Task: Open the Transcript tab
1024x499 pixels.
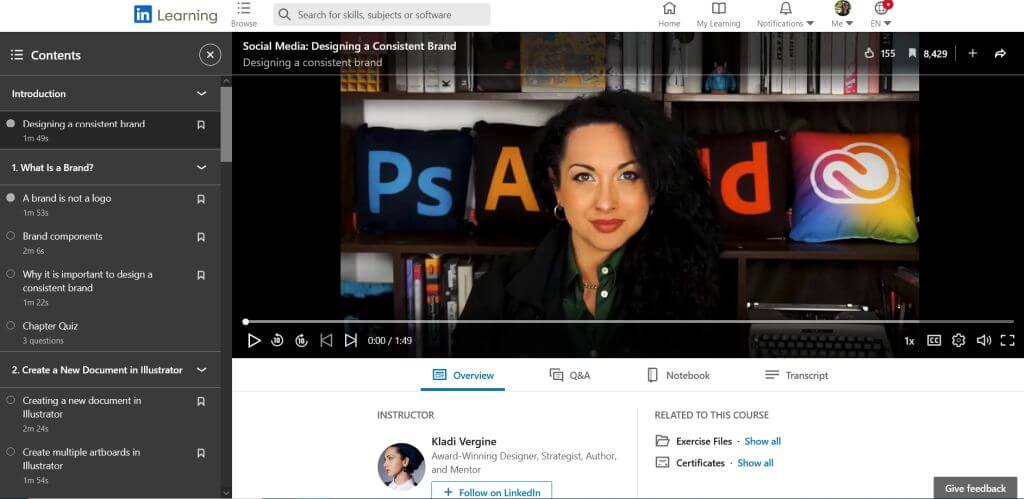Action: click(x=796, y=375)
